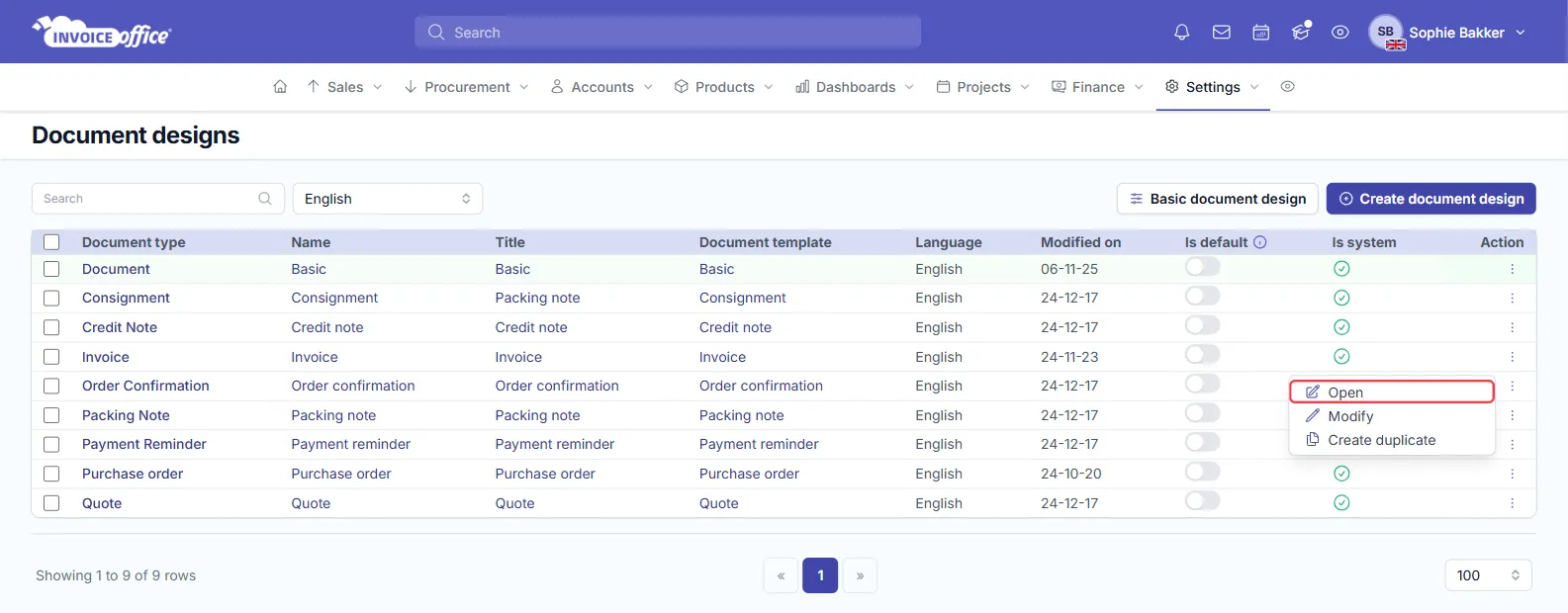This screenshot has height=613, width=1568.
Task: Focus the global Search bar
Action: tap(668, 33)
